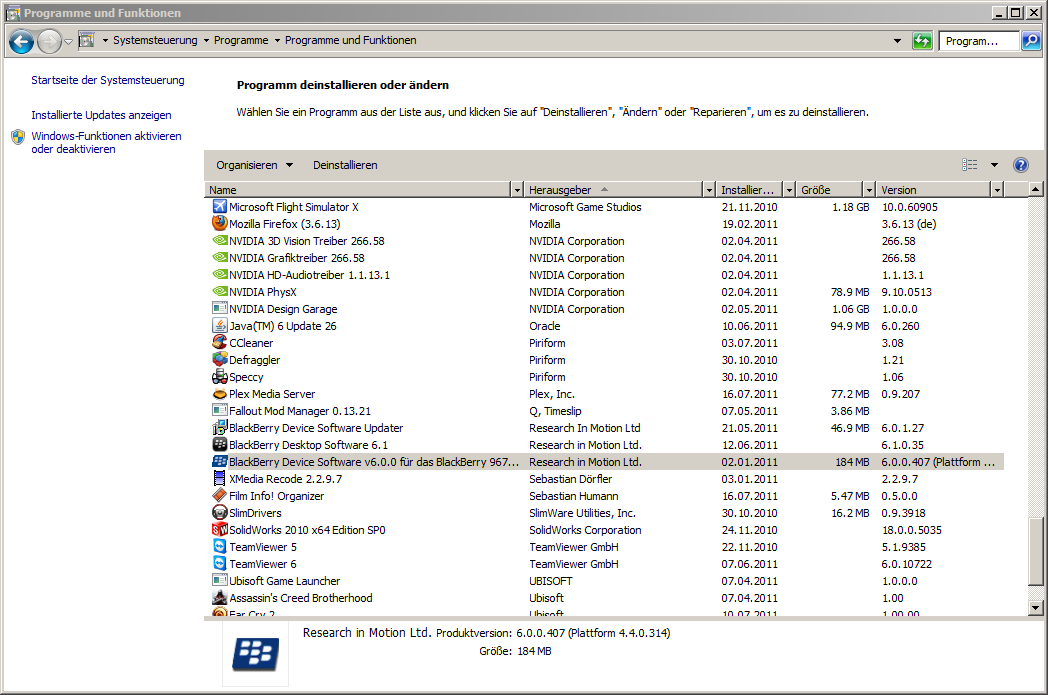Click the TeamViewer 5 icon

tap(219, 547)
